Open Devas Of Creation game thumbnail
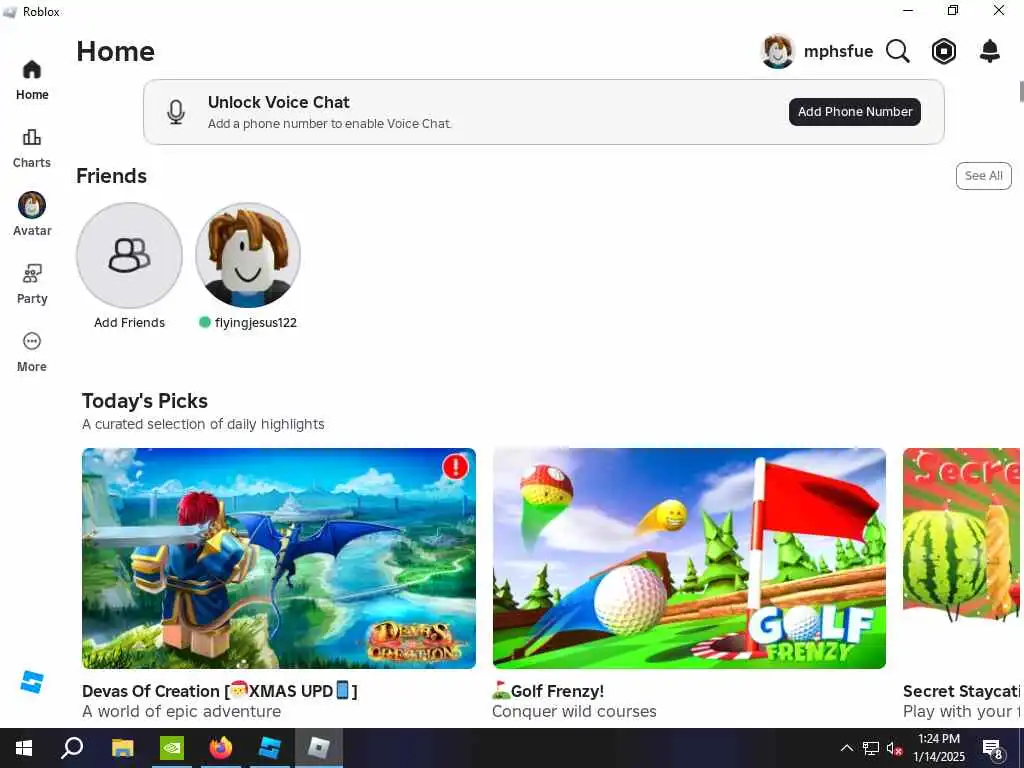1024x768 pixels. tap(279, 558)
